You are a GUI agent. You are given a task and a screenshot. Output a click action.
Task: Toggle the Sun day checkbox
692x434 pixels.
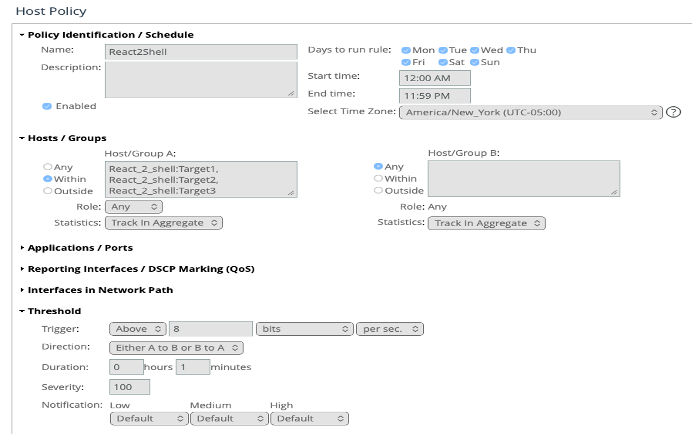tap(475, 62)
